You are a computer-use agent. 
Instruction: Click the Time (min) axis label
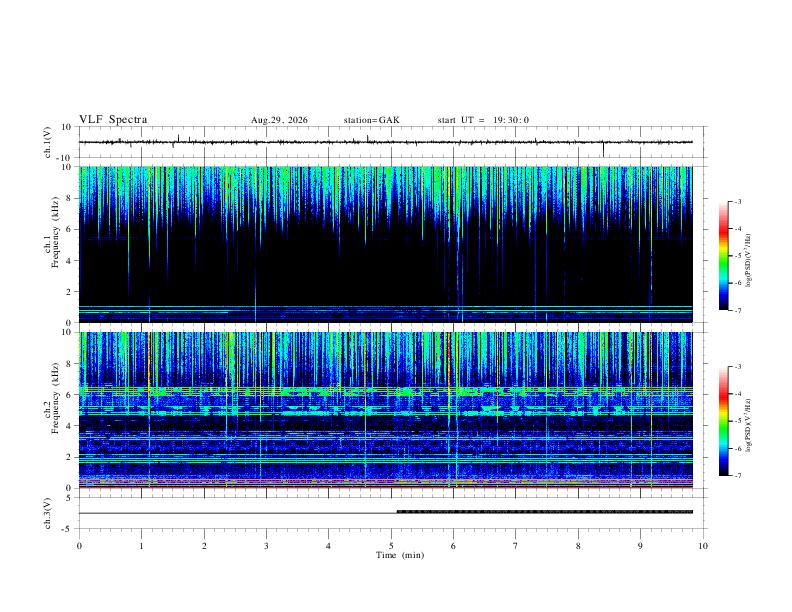point(400,555)
